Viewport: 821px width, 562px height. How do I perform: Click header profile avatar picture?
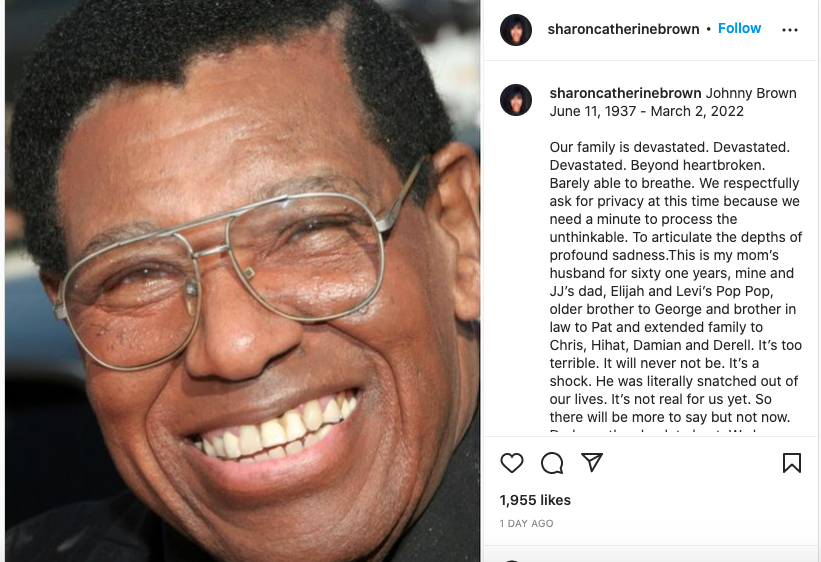coord(516,30)
